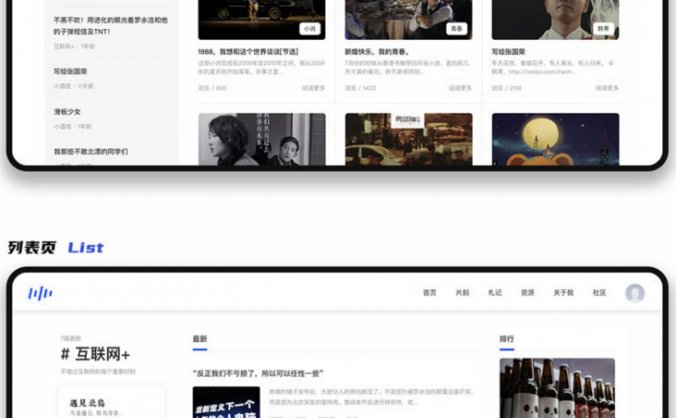The height and width of the screenshot is (418, 676).
Task: Switch to the 排行 tab
Action: click(x=507, y=339)
